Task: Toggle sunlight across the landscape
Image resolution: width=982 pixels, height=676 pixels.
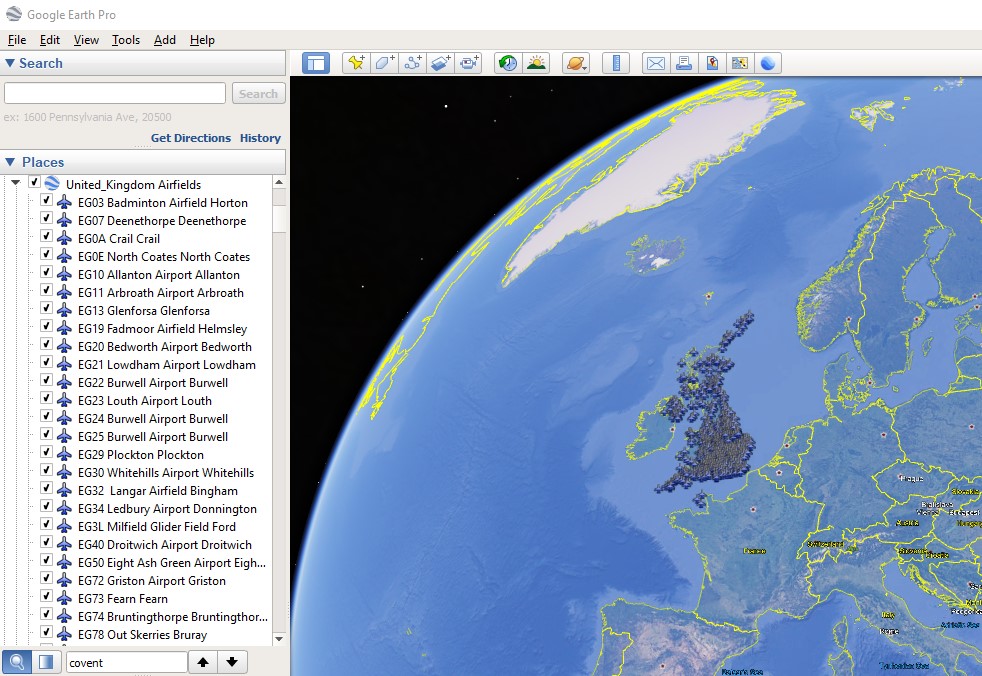Action: point(536,62)
